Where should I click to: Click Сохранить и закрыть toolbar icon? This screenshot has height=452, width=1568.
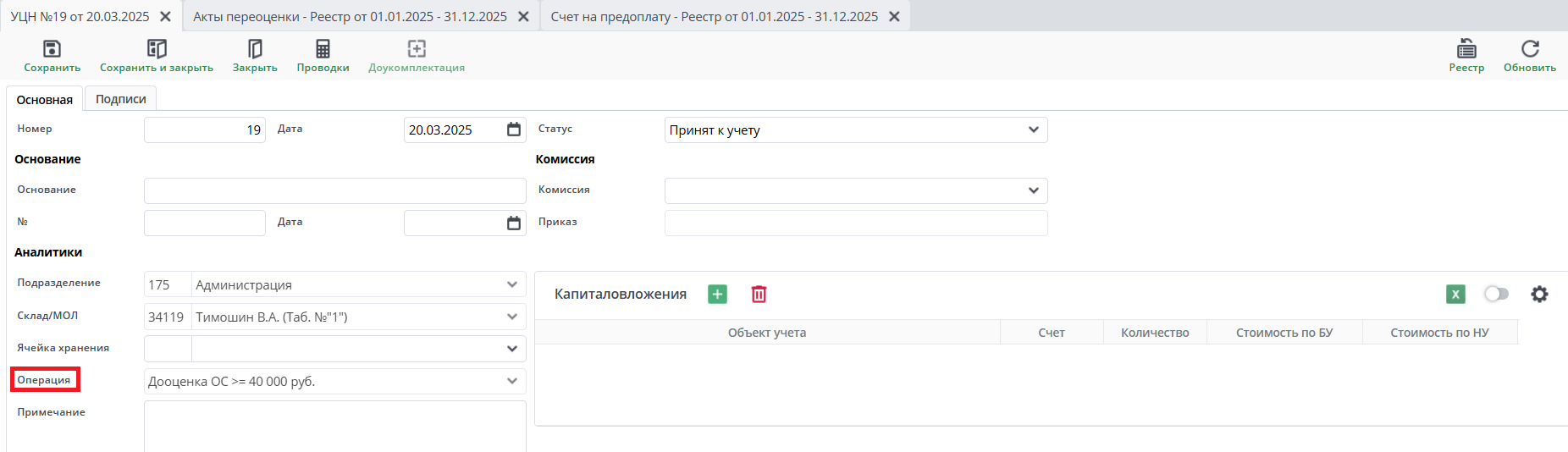point(157,49)
